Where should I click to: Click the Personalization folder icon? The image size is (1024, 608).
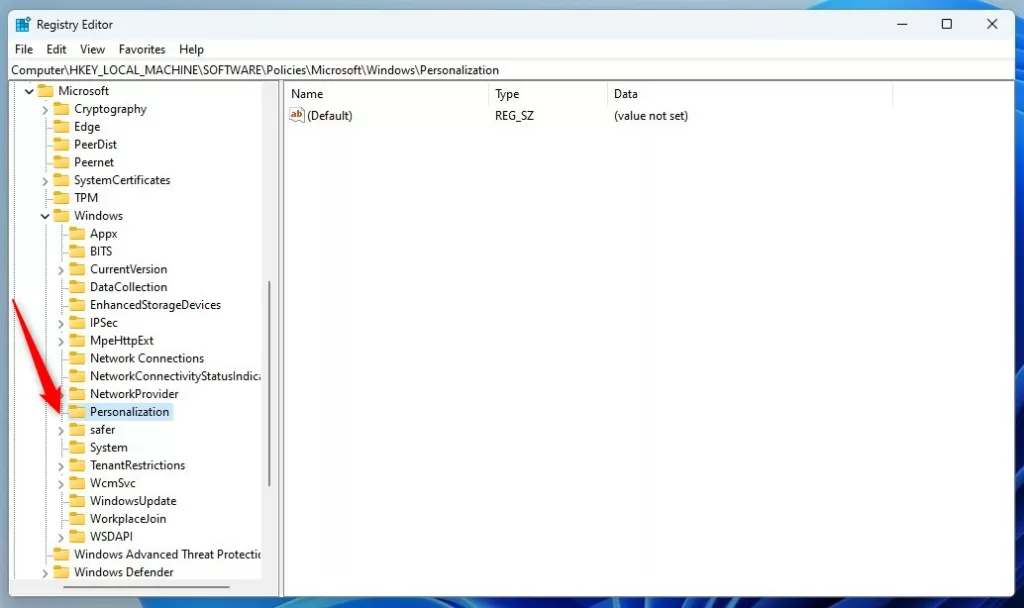(77, 411)
